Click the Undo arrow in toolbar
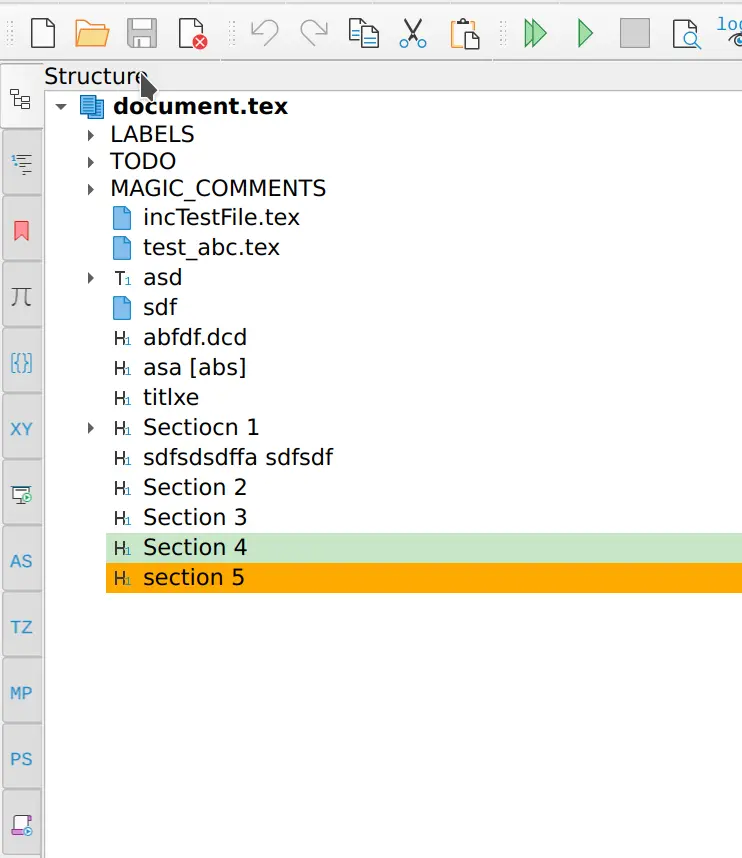Screen dimensions: 742x858 pyautogui.click(x=264, y=34)
